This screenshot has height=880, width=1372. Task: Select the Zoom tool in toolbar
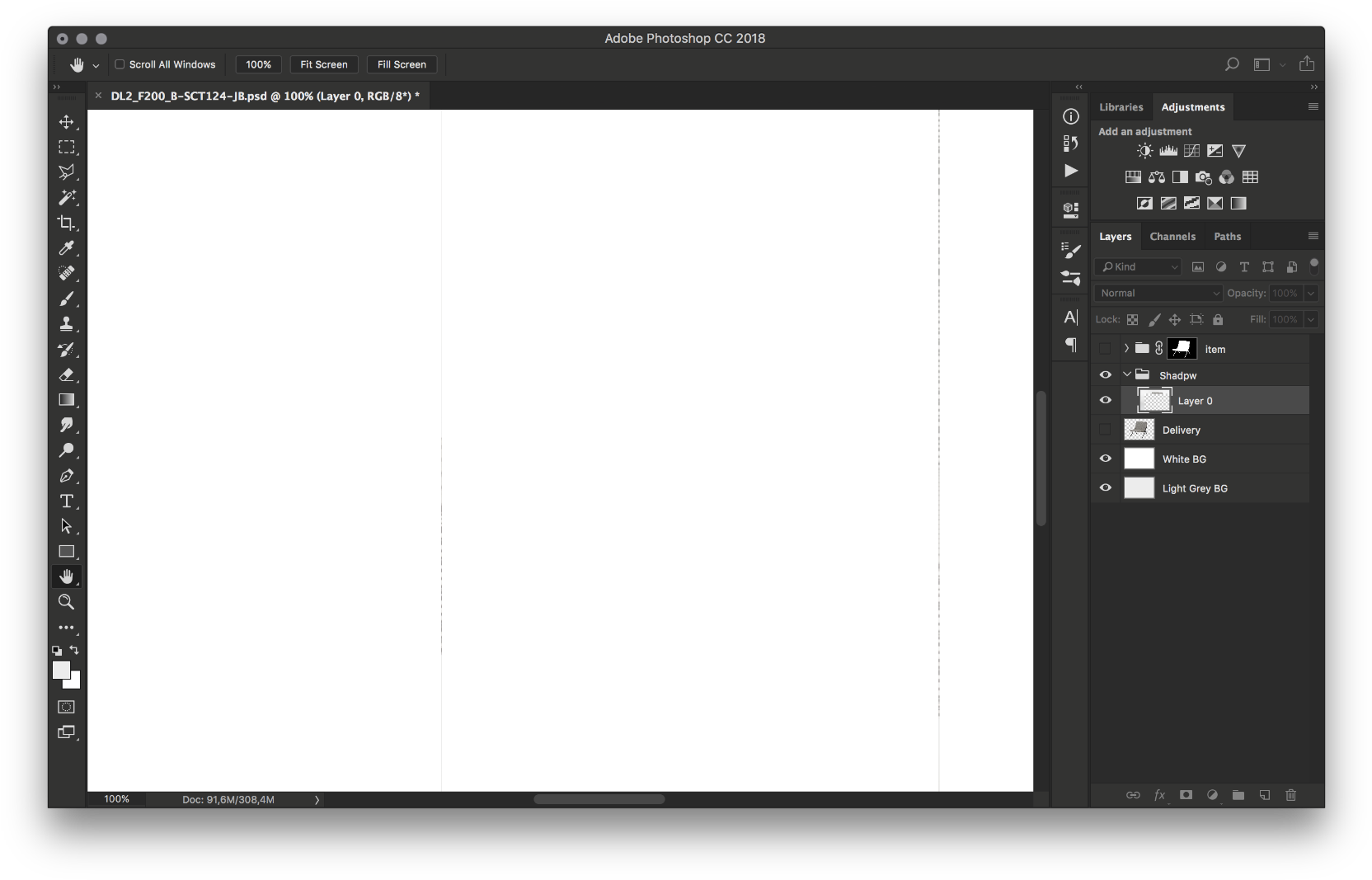67,602
